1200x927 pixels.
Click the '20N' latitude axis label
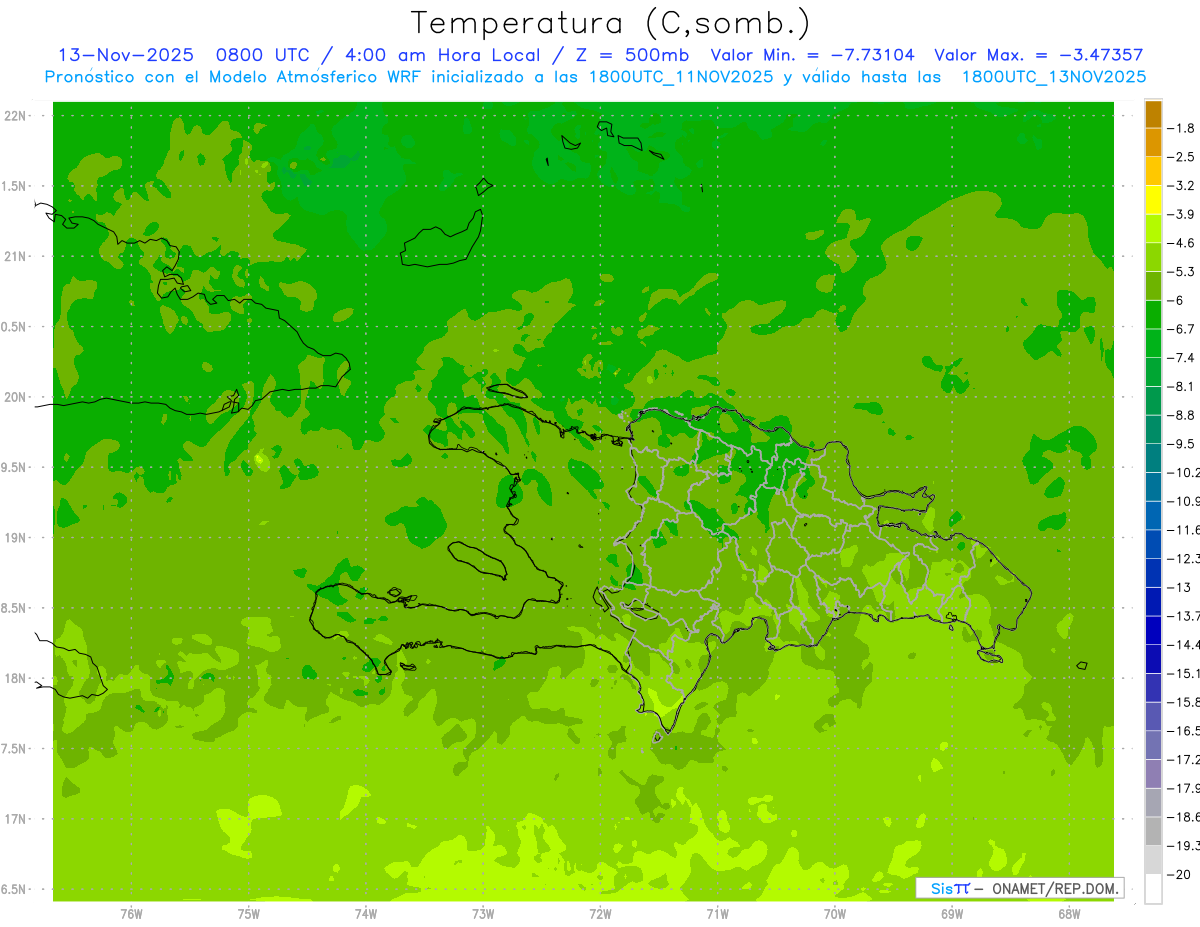(14, 397)
